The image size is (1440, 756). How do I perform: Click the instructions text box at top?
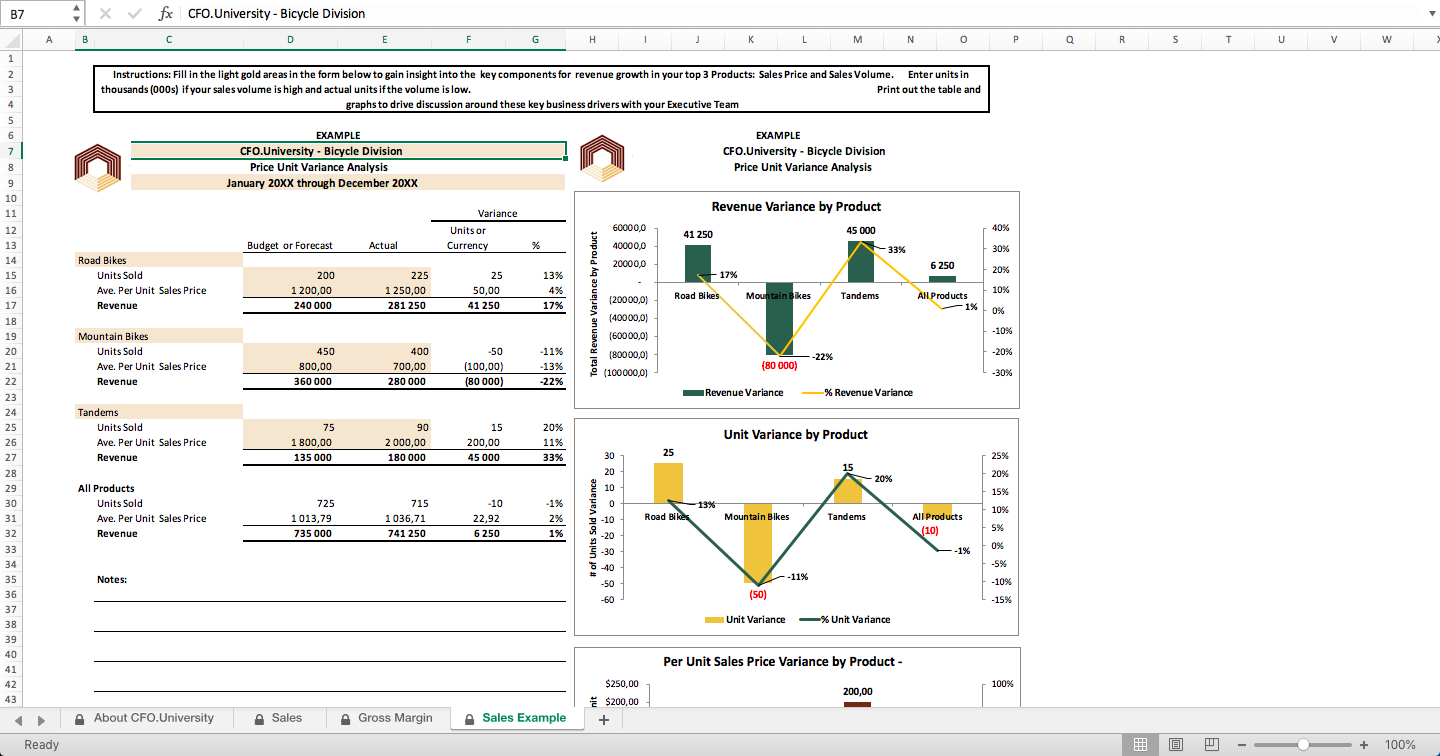(541, 89)
